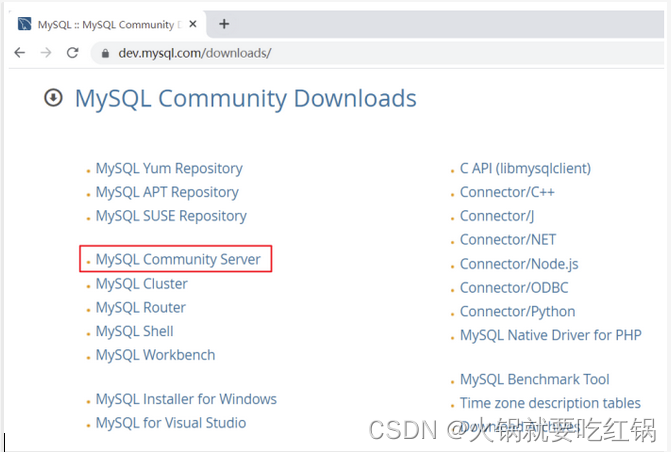Open MySQL Benchmark Tool link
The height and width of the screenshot is (452, 671).
click(534, 379)
